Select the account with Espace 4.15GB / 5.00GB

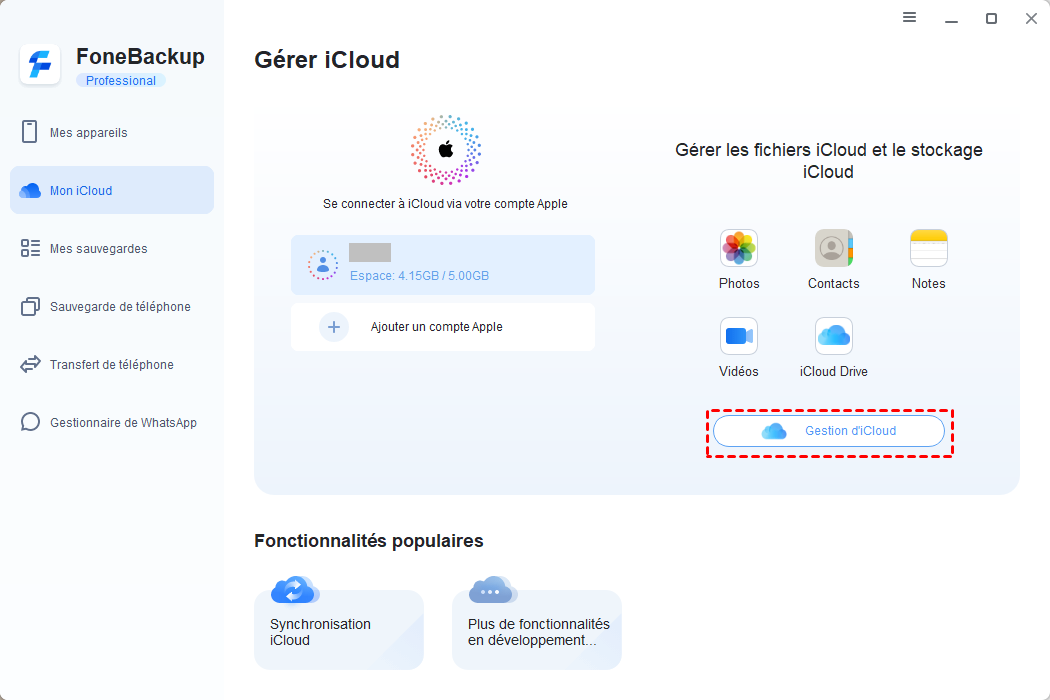click(443, 265)
